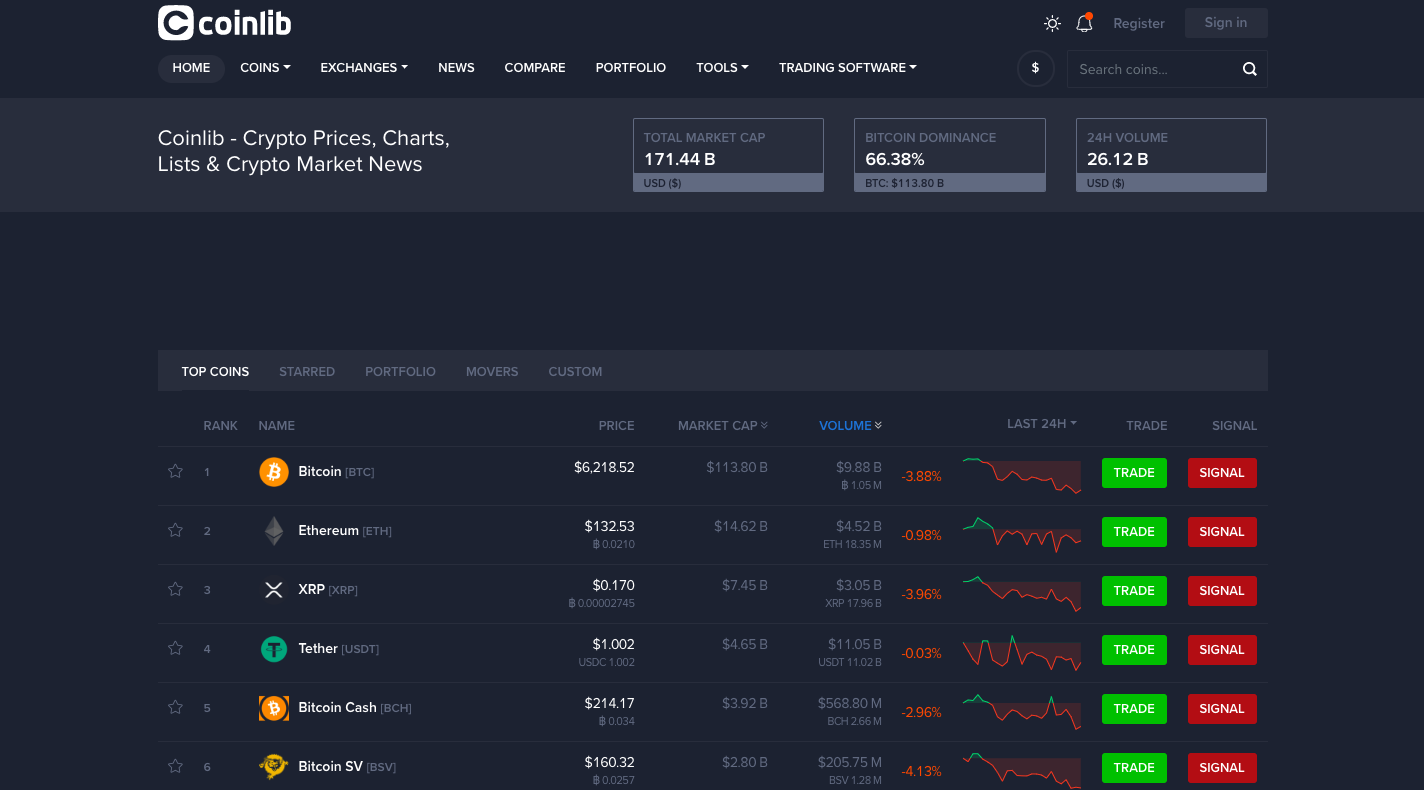This screenshot has height=790, width=1424.
Task: Click the Bitcoin SV coin icon
Action: tap(274, 767)
